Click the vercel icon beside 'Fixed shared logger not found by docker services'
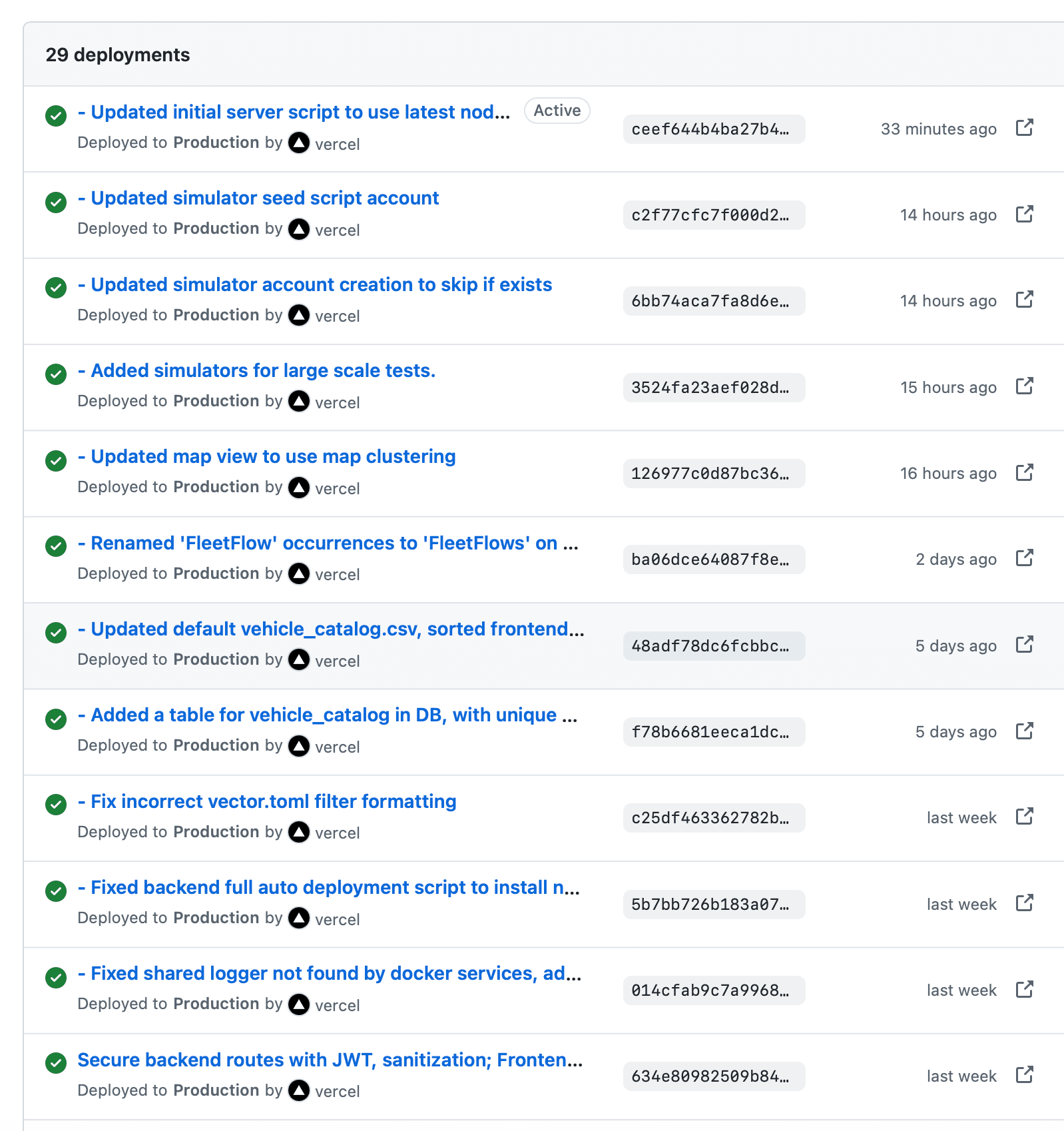This screenshot has height=1131, width=1064. coord(299,1004)
